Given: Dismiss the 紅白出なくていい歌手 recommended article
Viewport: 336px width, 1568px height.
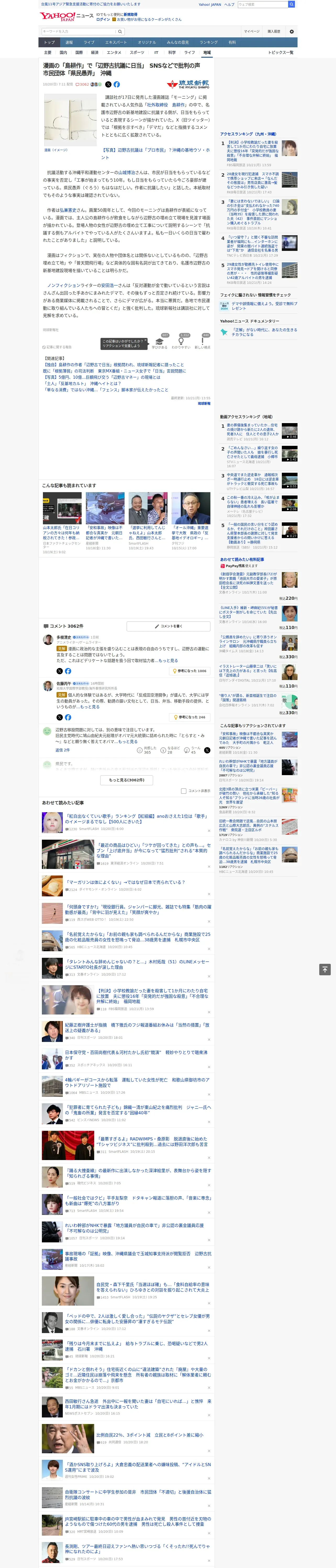Looking at the screenshot, I should pyautogui.click(x=209, y=830).
